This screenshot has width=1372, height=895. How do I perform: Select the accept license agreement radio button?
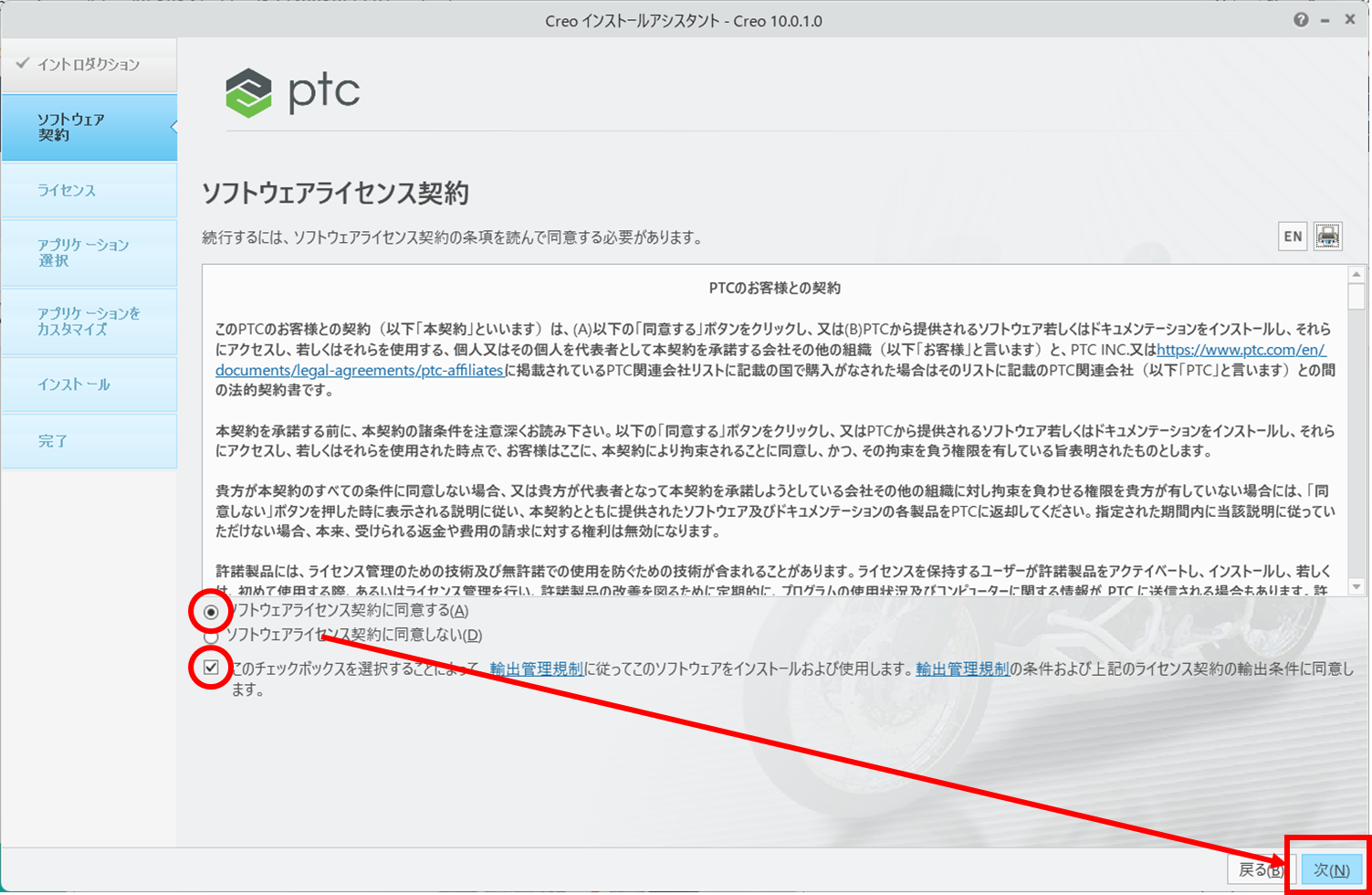tap(211, 612)
